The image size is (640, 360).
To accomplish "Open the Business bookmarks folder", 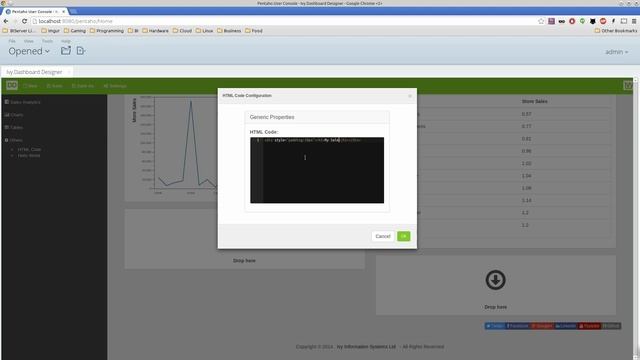I will pos(229,31).
